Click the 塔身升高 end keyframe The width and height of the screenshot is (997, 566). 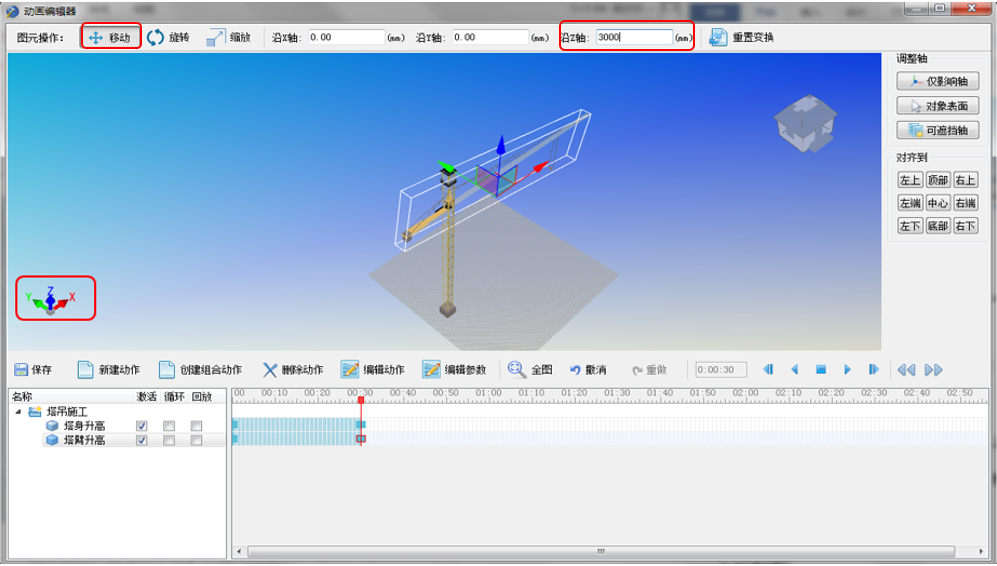click(x=361, y=425)
